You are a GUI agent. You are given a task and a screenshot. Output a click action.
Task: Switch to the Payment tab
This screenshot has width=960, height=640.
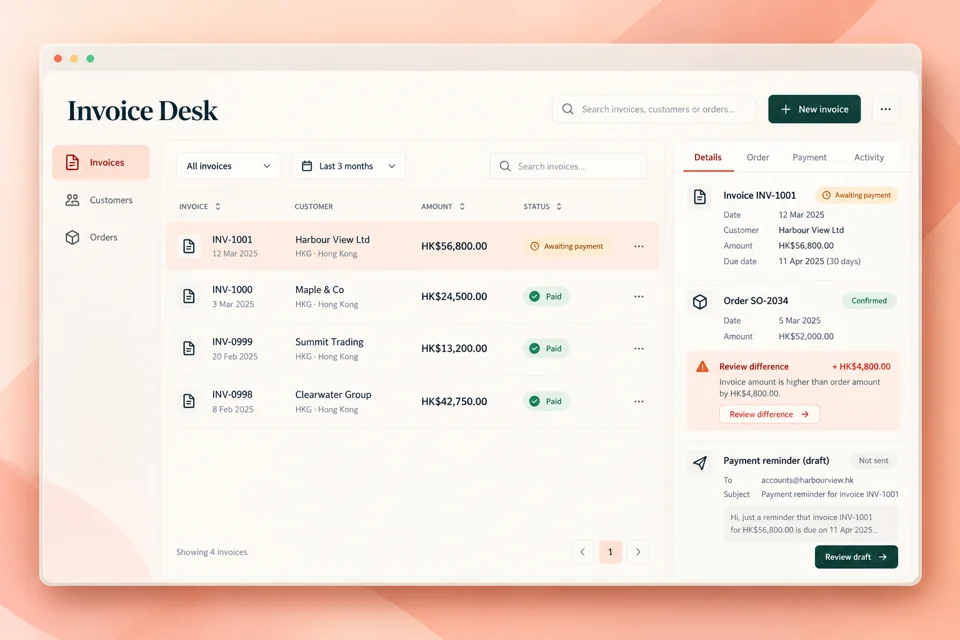coord(809,157)
